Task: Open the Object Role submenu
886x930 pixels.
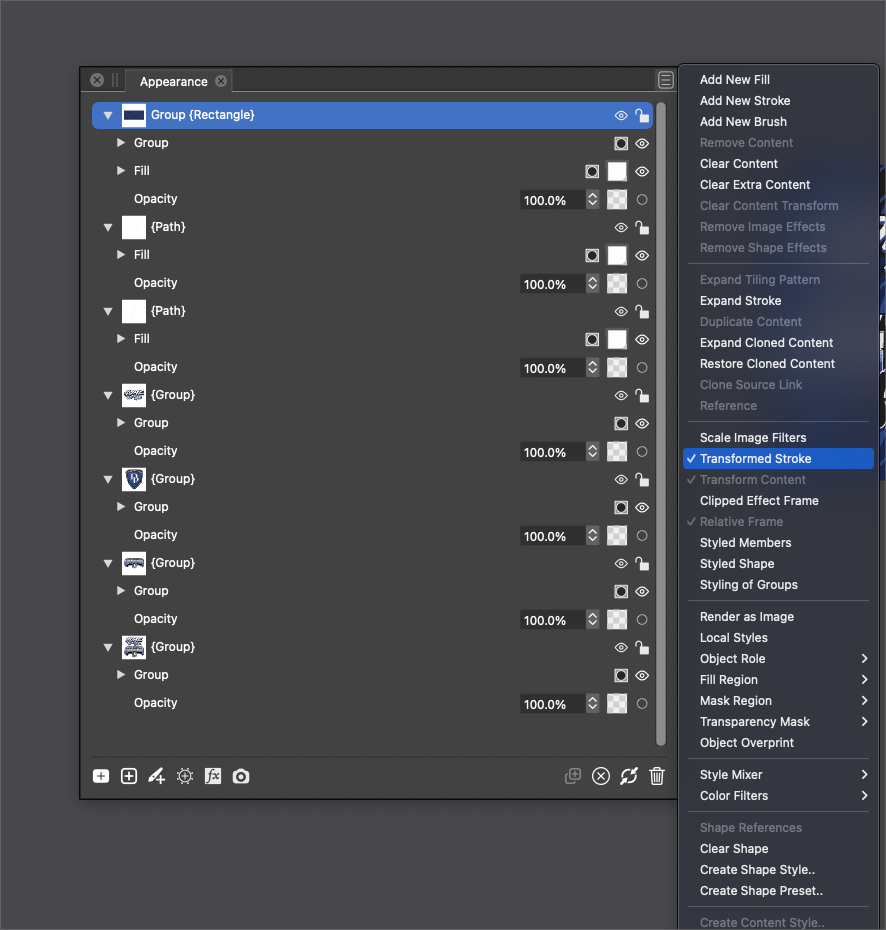Action: [733, 659]
